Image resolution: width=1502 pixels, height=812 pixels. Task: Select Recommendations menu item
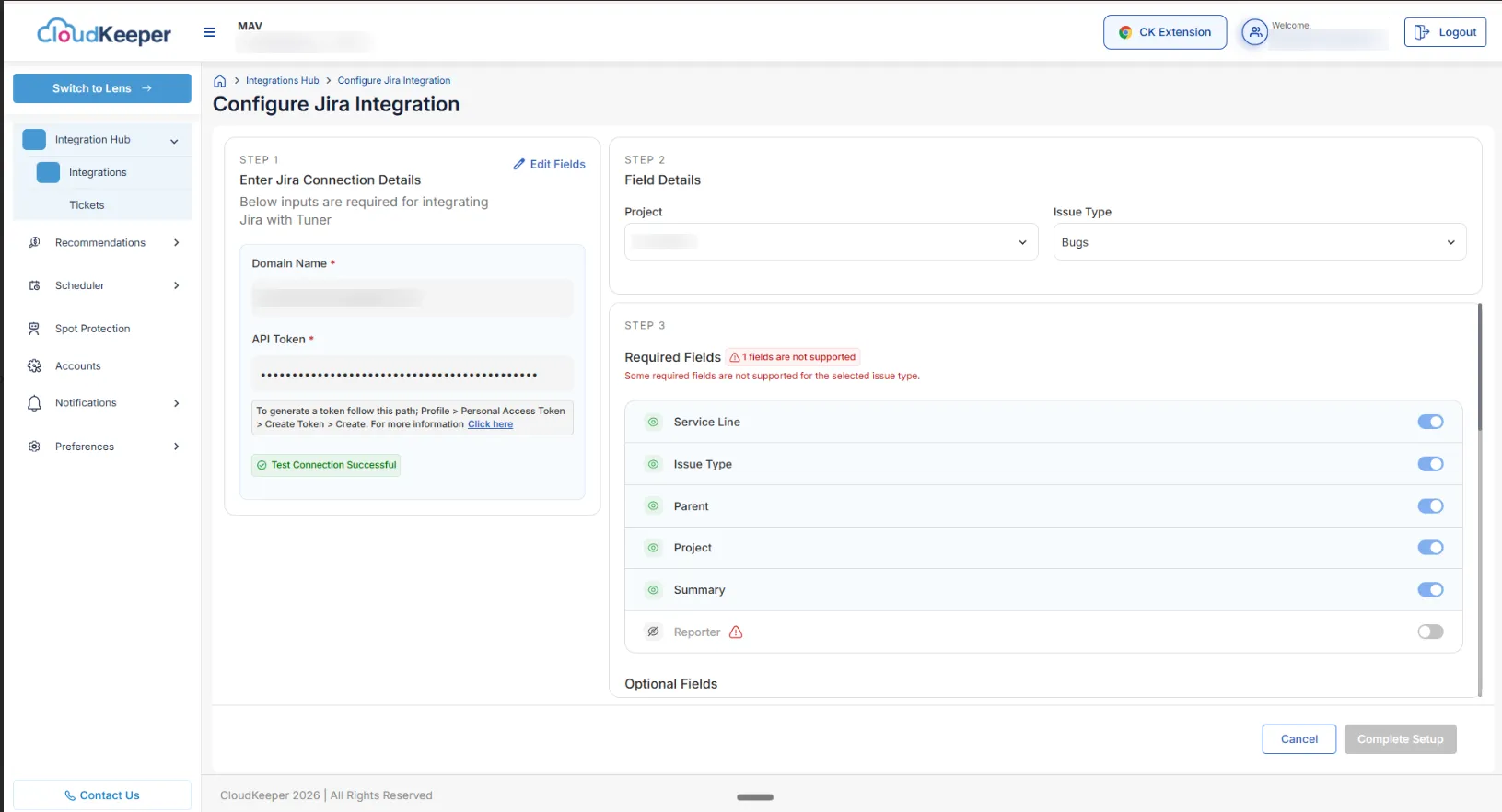coord(100,243)
